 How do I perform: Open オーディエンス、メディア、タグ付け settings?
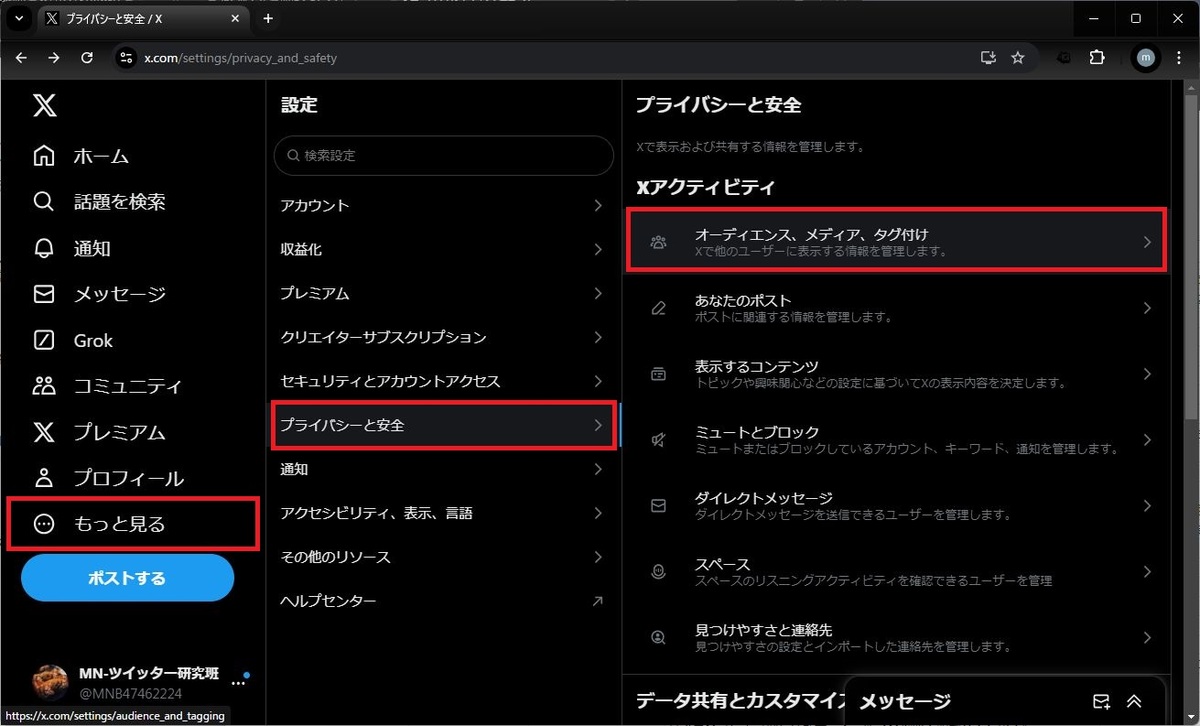pos(896,242)
